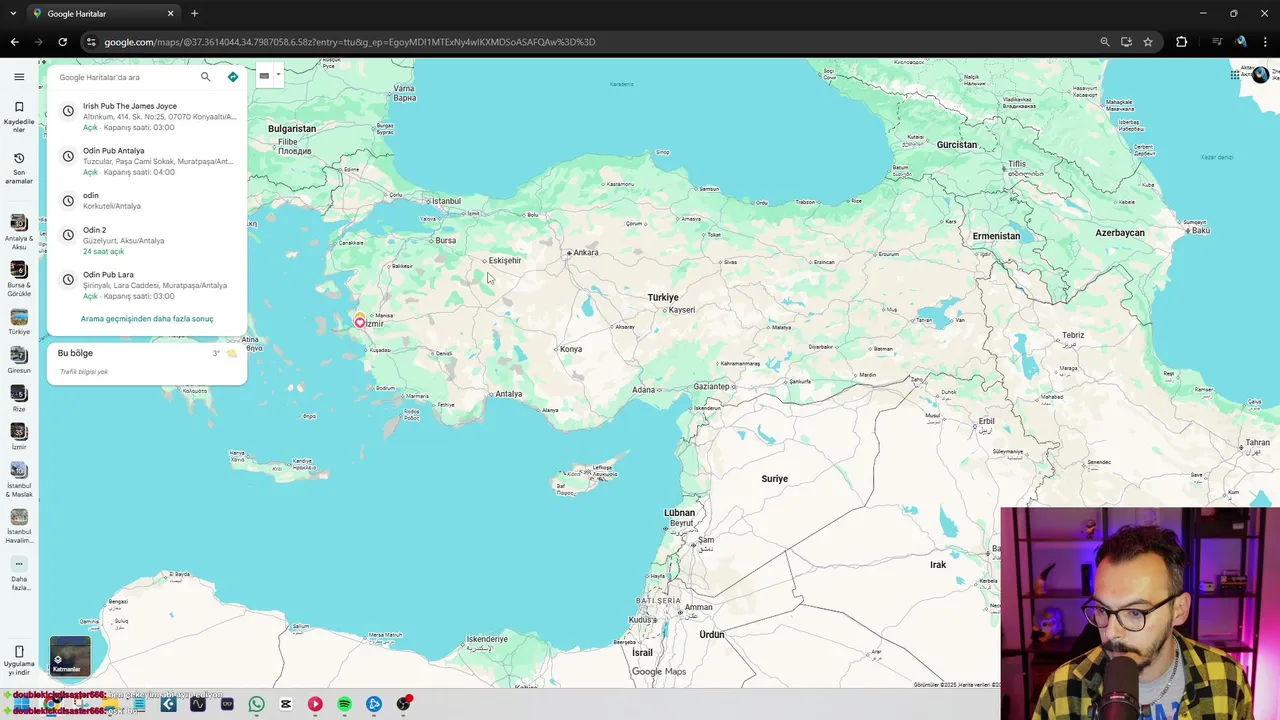Open the media control icon in Chrome toolbar
This screenshot has width=1280, height=720.
coord(1217,42)
